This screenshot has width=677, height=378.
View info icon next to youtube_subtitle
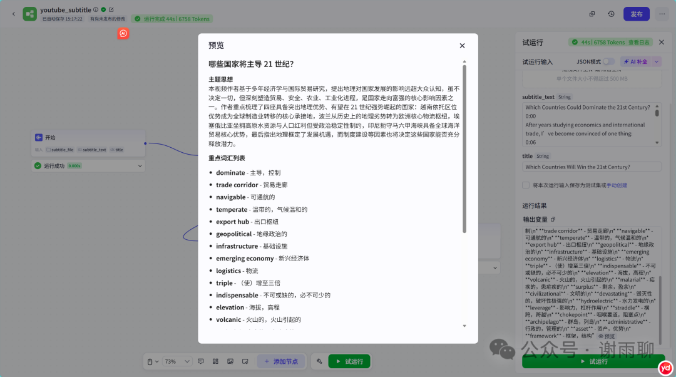[x=96, y=10]
